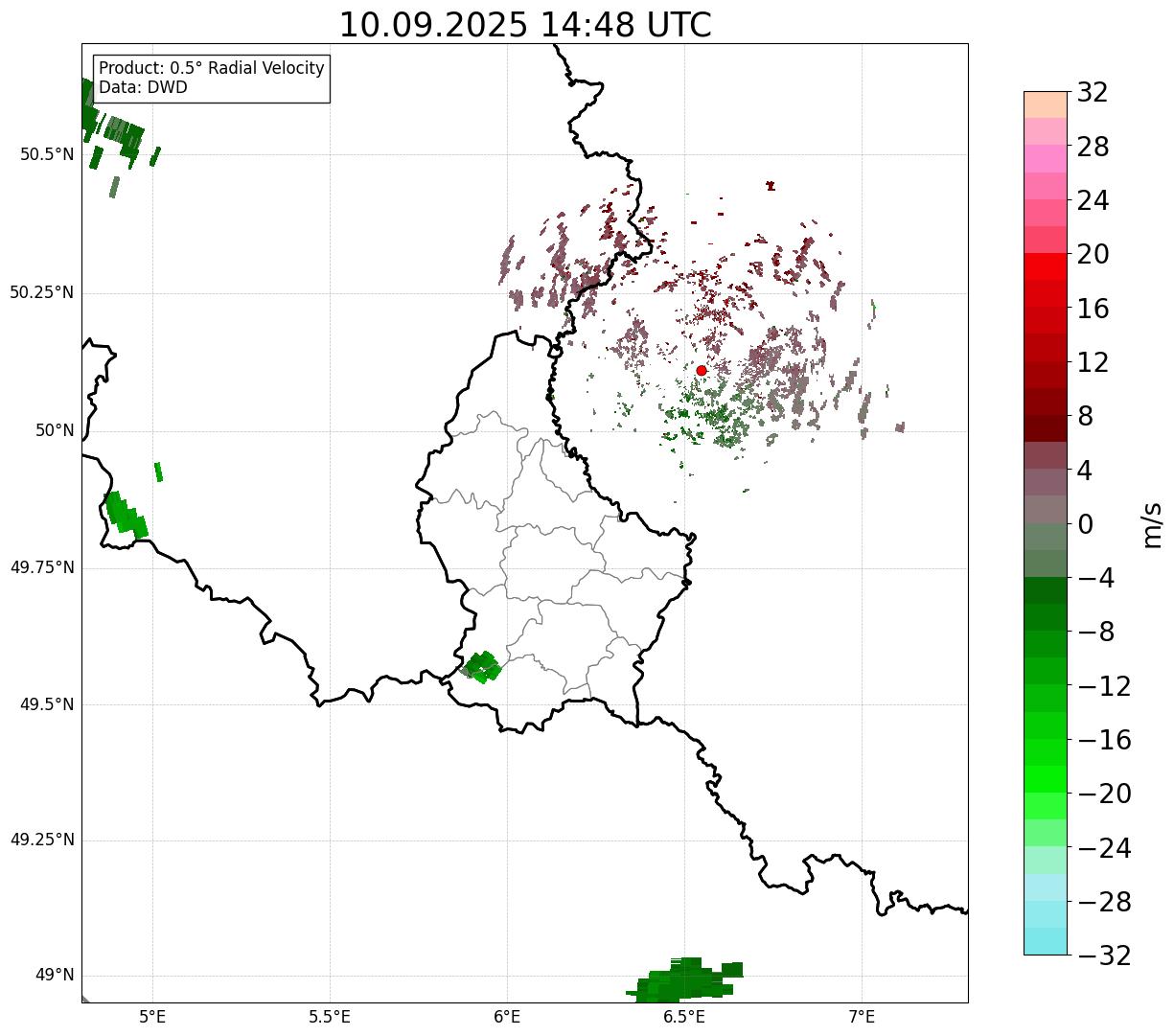Click the title '10.09.2025 14:48 UTC'
1174x1036 pixels.
tap(525, 25)
